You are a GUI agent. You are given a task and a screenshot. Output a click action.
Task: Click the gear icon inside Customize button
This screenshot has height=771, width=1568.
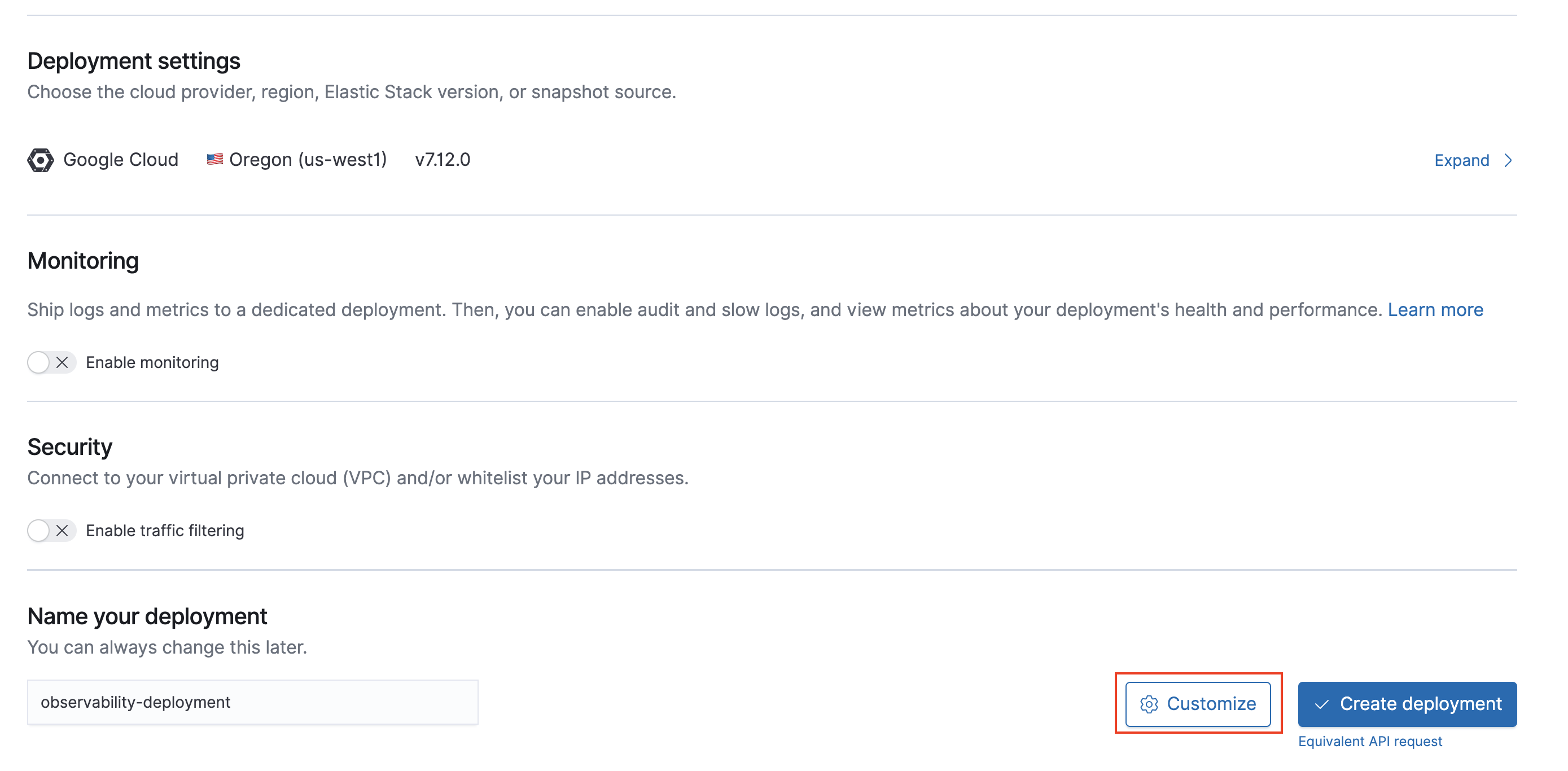click(x=1149, y=704)
